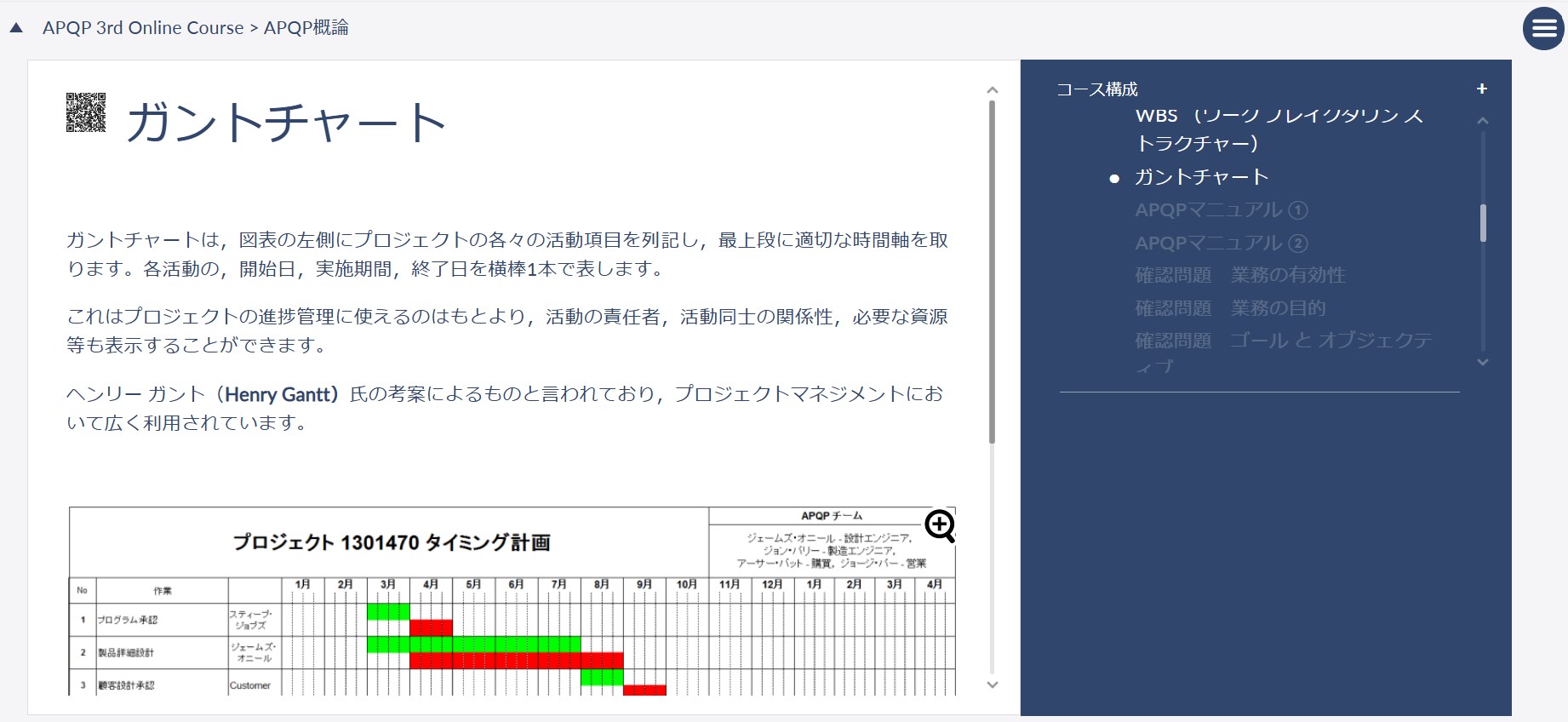Click the APQP概論 breadcrumb
Screen dimensions: 1568x722
pos(306,28)
